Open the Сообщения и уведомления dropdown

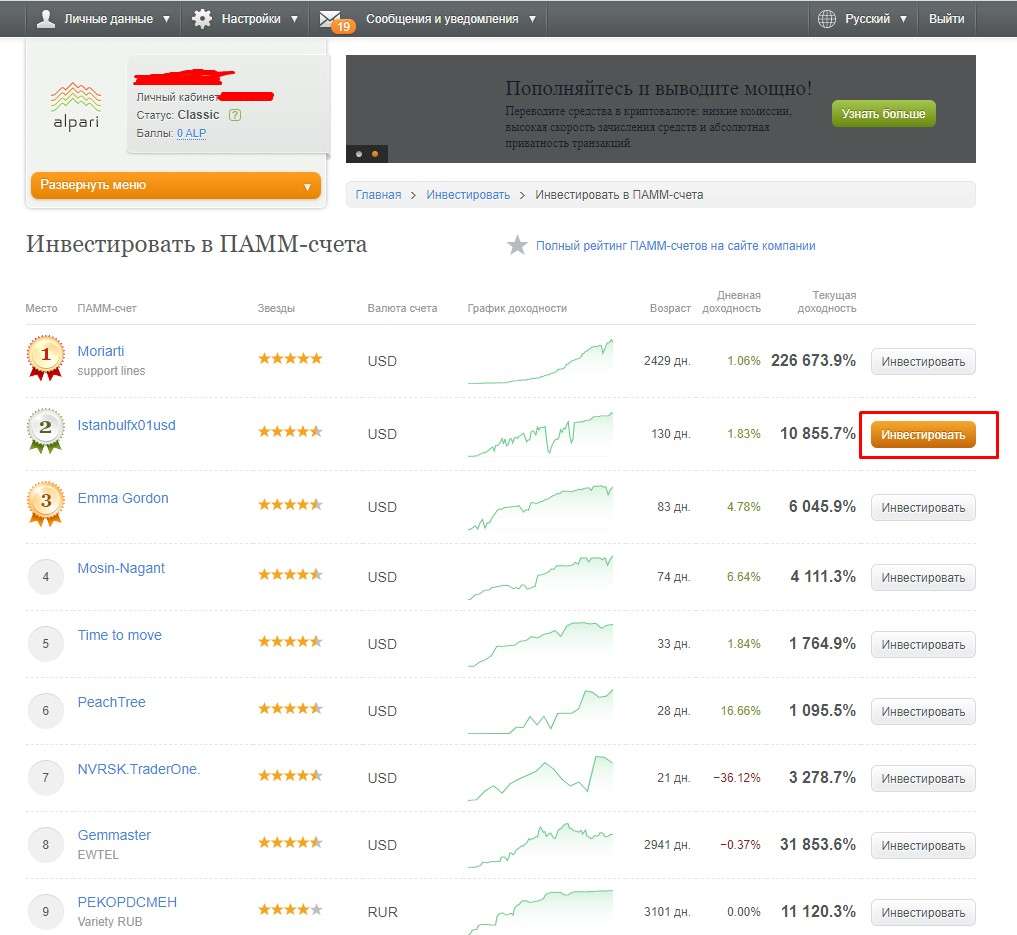click(429, 19)
